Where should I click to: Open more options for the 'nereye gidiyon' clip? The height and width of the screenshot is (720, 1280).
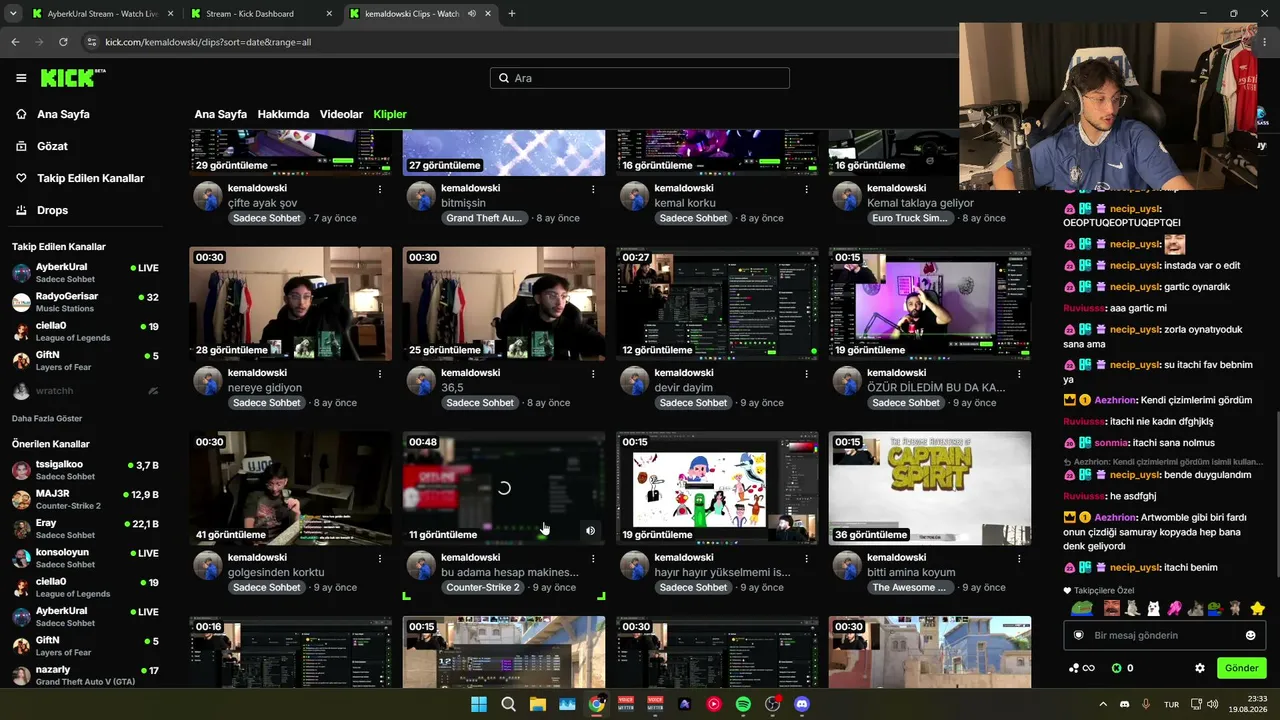click(380, 373)
